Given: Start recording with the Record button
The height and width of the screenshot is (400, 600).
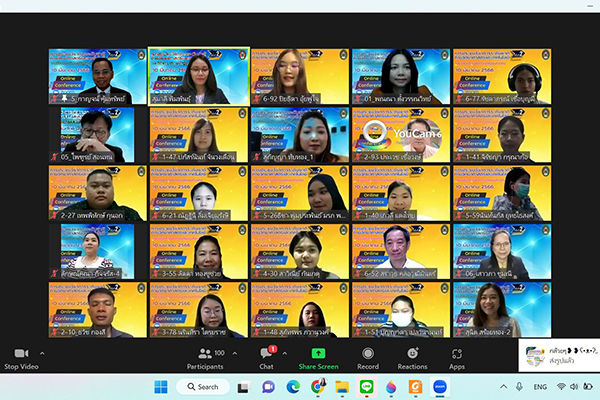Looking at the screenshot, I should tap(368, 353).
